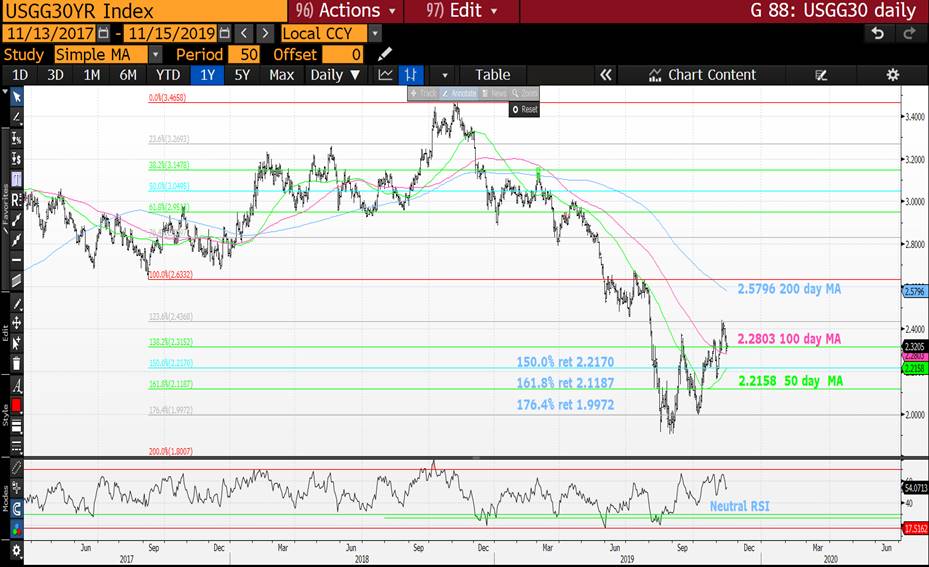Redo the last action

tap(909, 33)
